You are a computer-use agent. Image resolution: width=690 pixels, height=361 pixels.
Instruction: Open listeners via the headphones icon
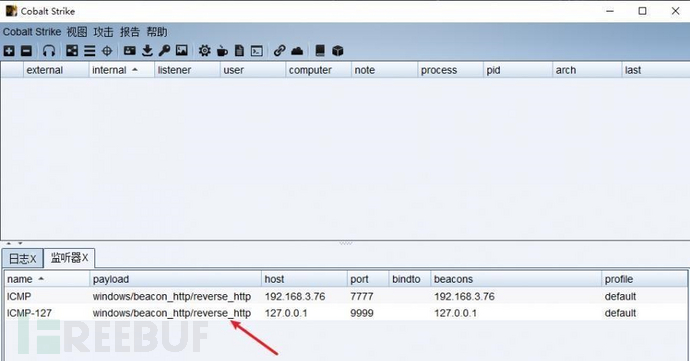(49, 51)
